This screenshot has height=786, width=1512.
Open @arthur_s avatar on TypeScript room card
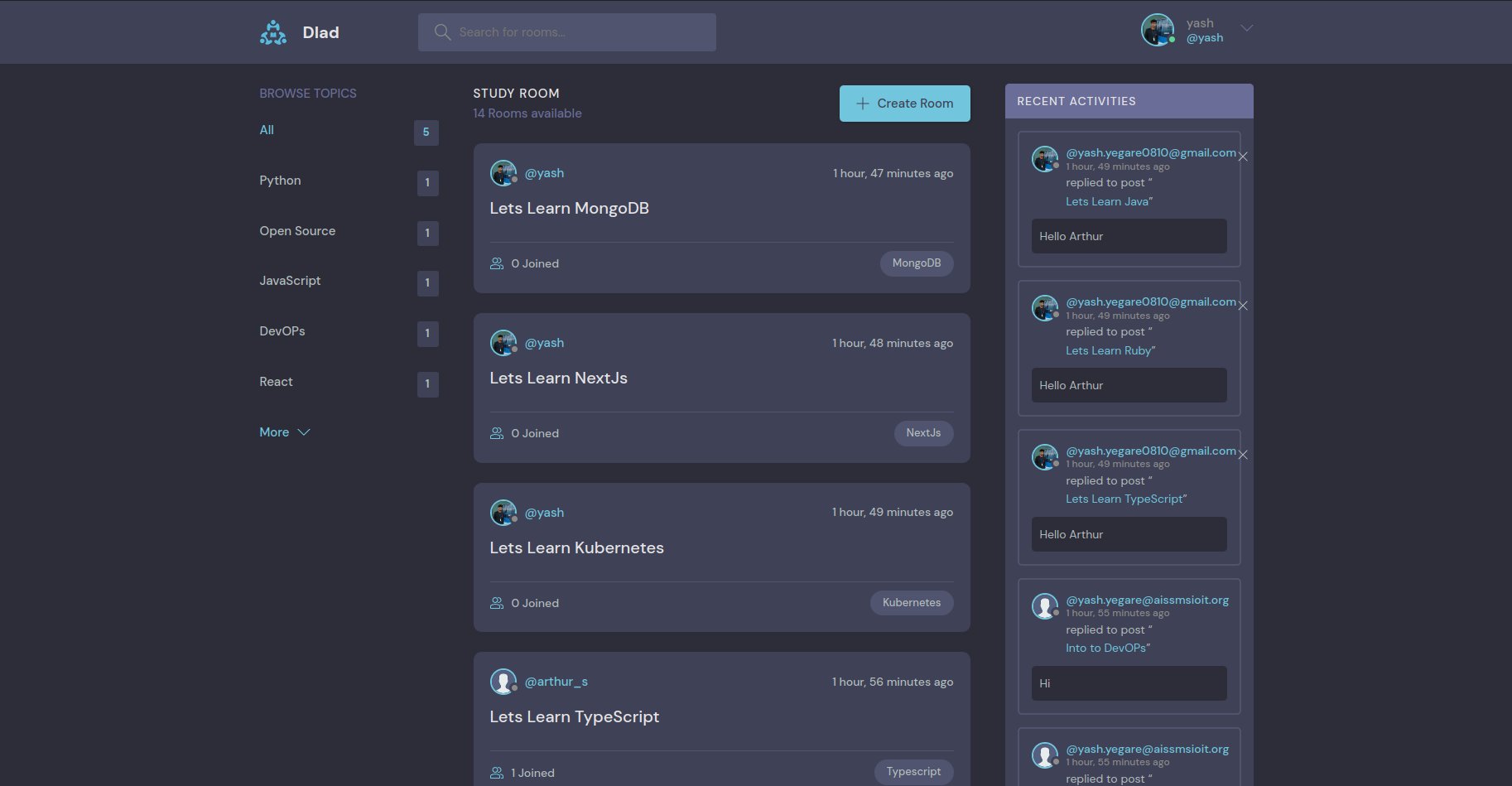(503, 681)
